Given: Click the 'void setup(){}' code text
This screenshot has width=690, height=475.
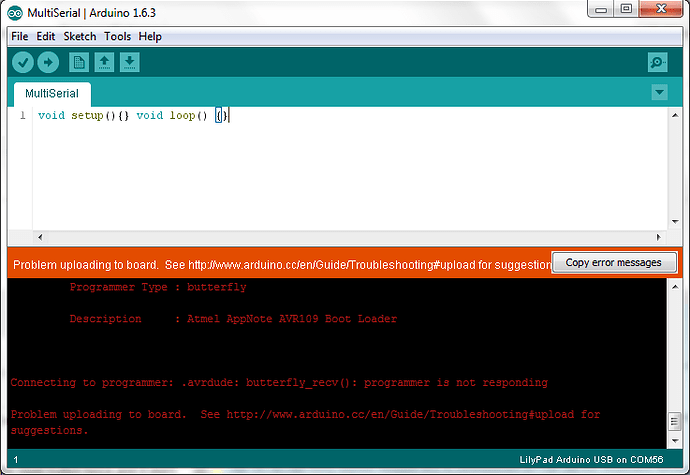Looking at the screenshot, I should (84, 116).
